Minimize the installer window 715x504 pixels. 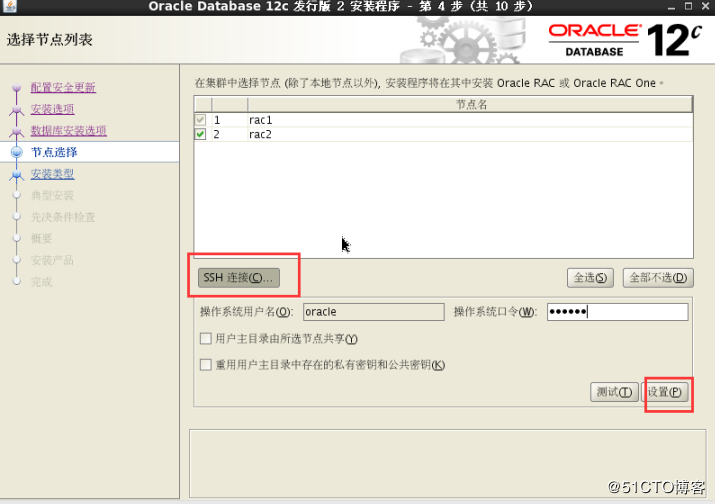coord(671,6)
